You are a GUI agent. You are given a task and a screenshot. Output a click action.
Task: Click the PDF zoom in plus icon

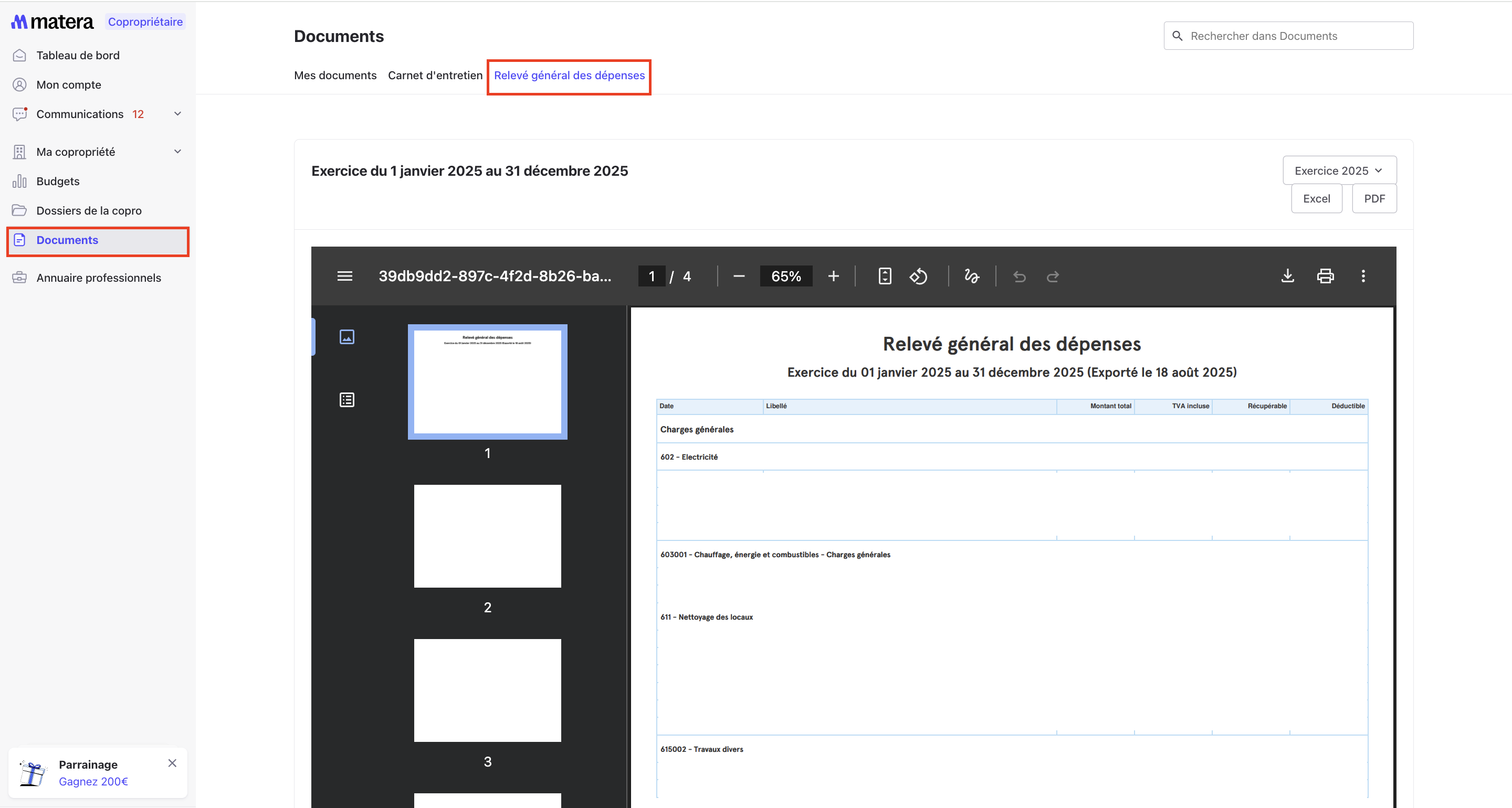click(833, 276)
